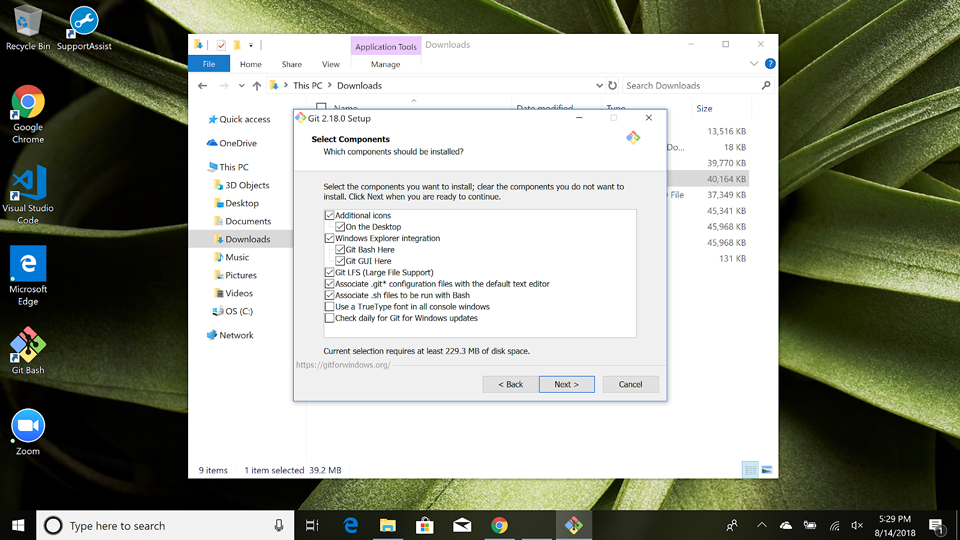Uncheck Git Bash Here
960x540 pixels.
[x=340, y=250]
